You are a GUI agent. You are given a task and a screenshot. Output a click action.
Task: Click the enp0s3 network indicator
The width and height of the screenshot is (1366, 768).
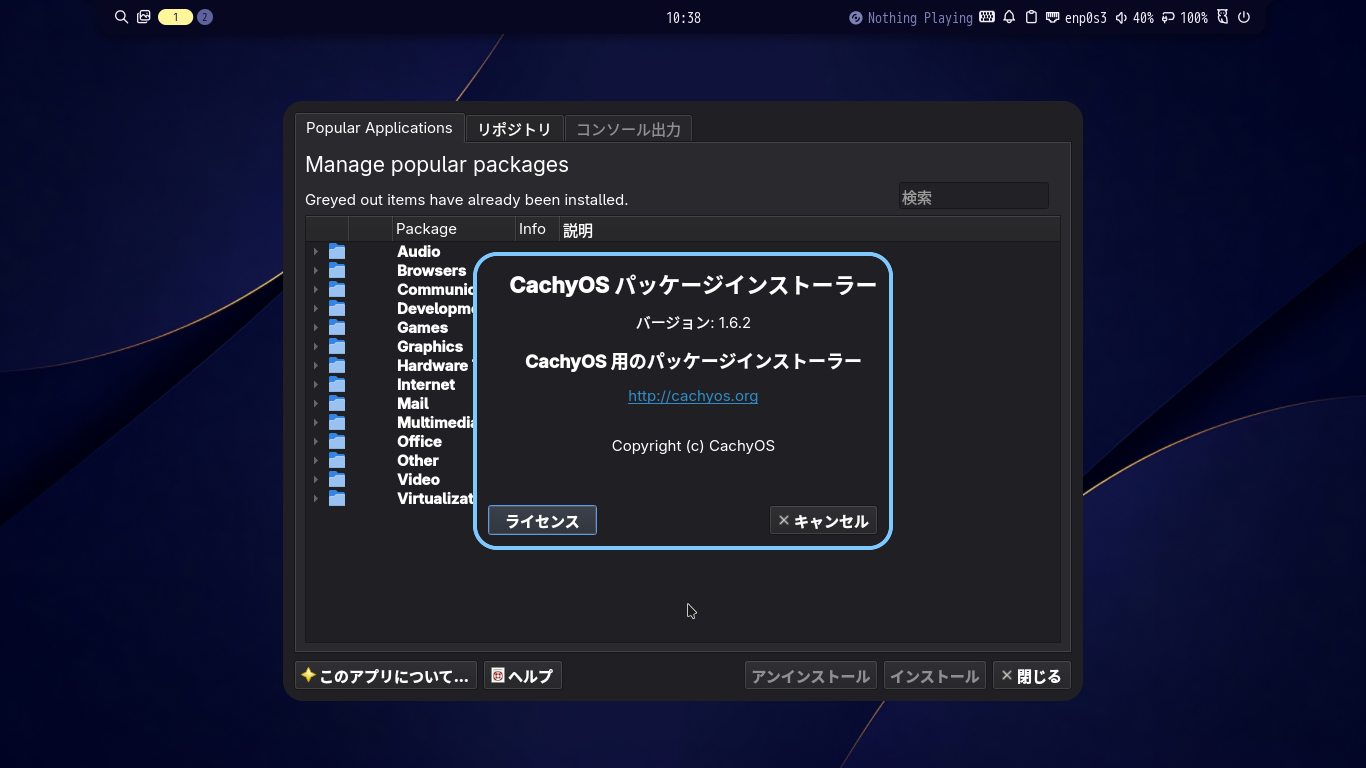[1076, 17]
